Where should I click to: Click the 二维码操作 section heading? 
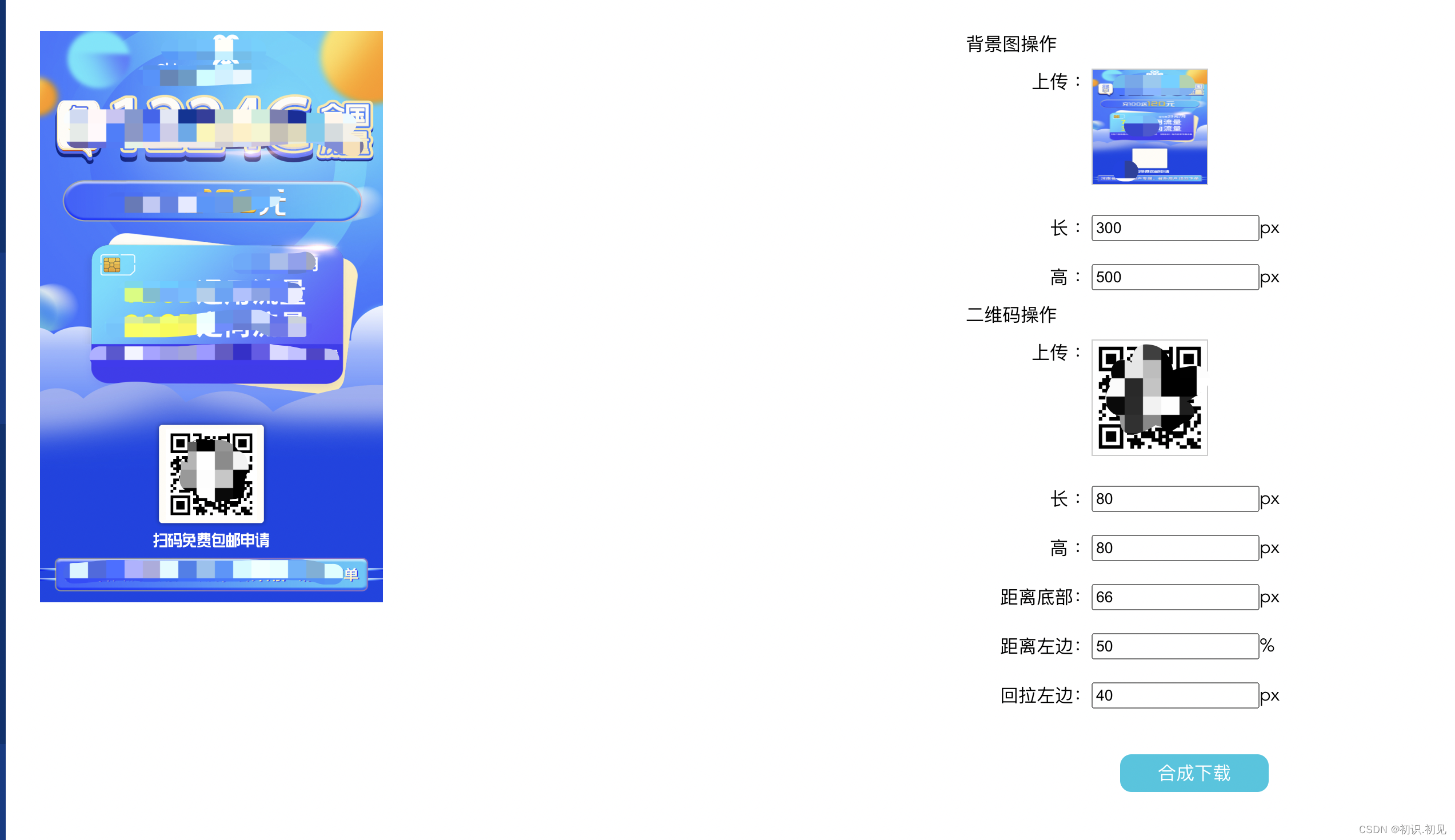1011,314
